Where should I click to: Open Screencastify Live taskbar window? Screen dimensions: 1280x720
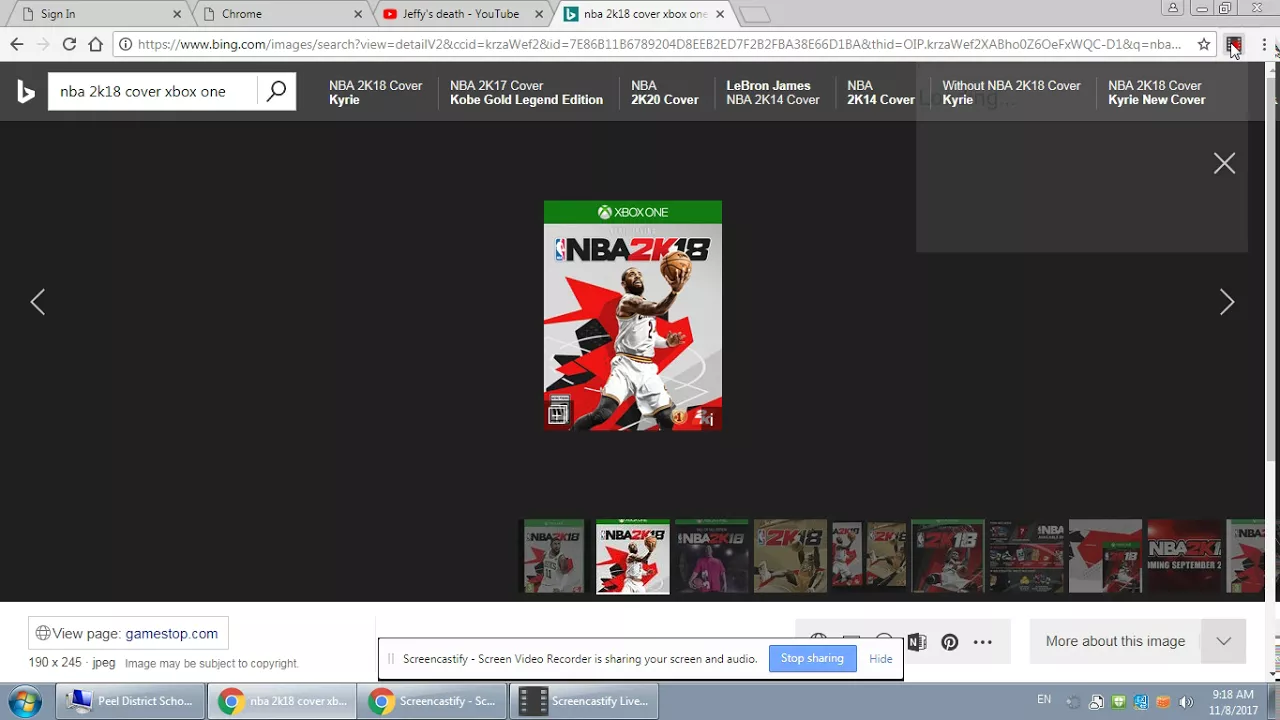584,701
